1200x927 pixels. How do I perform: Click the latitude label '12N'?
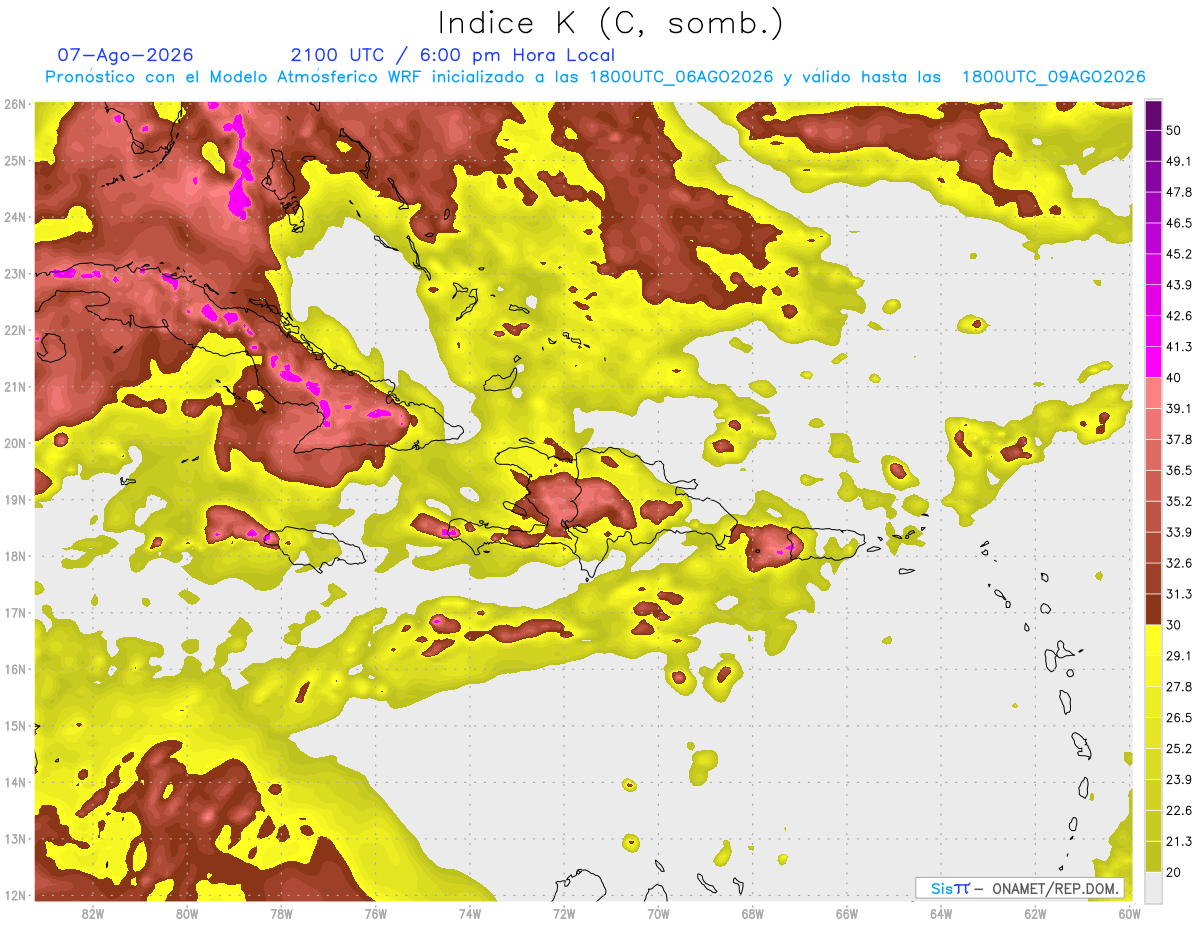[x=14, y=895]
